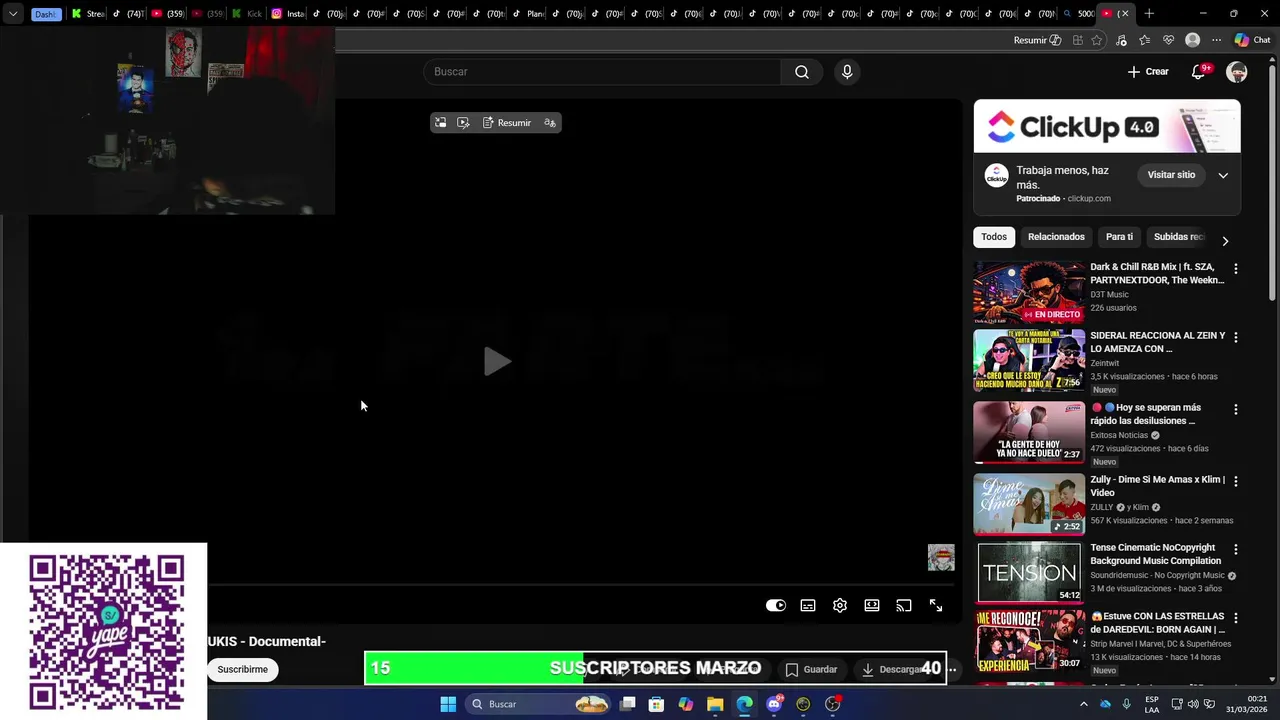The image size is (1280, 720).
Task: Toggle YouTube autoplay switch
Action: [x=776, y=605]
